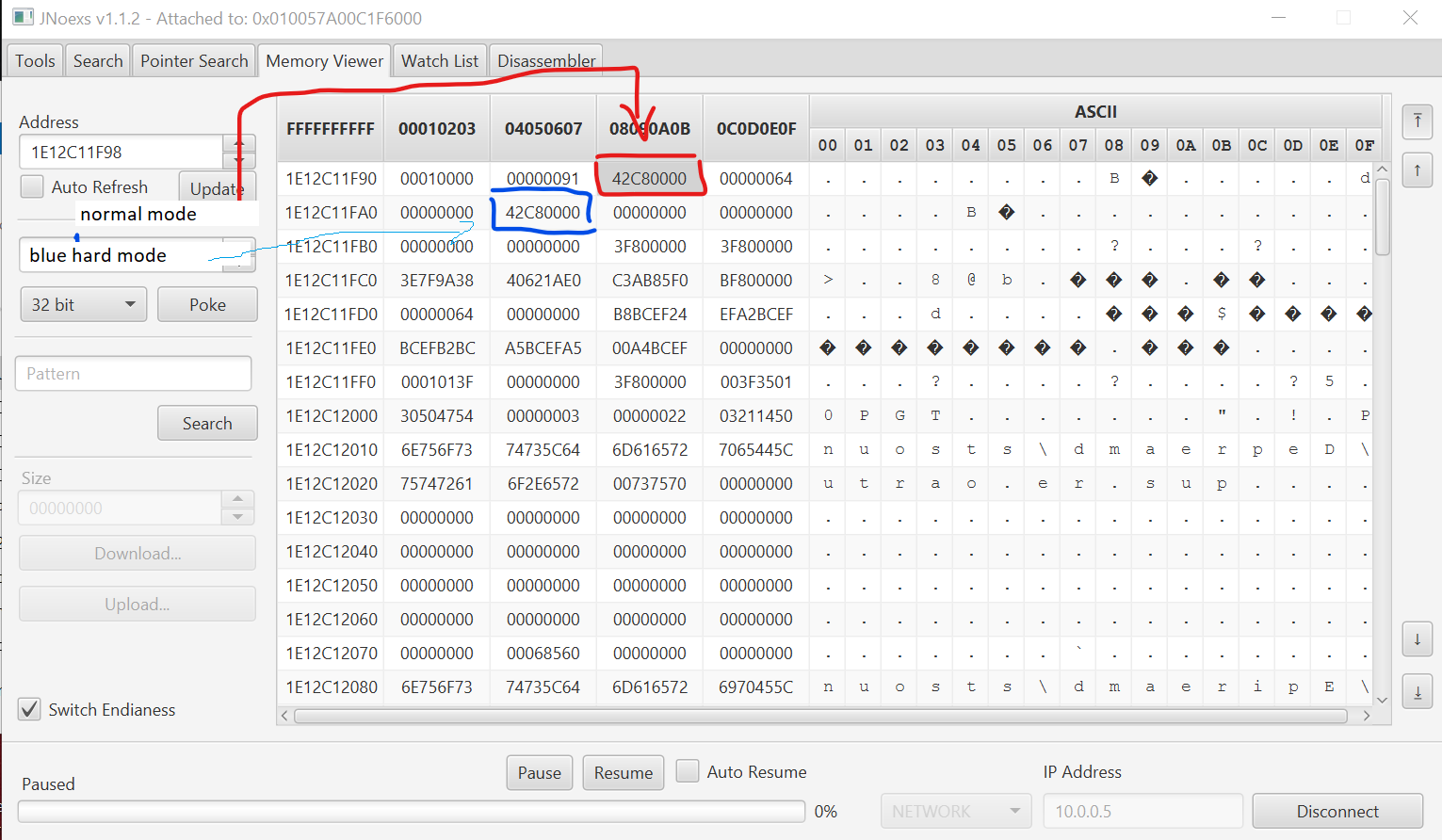Click the Pause button
This screenshot has width=1442, height=840.
539,772
